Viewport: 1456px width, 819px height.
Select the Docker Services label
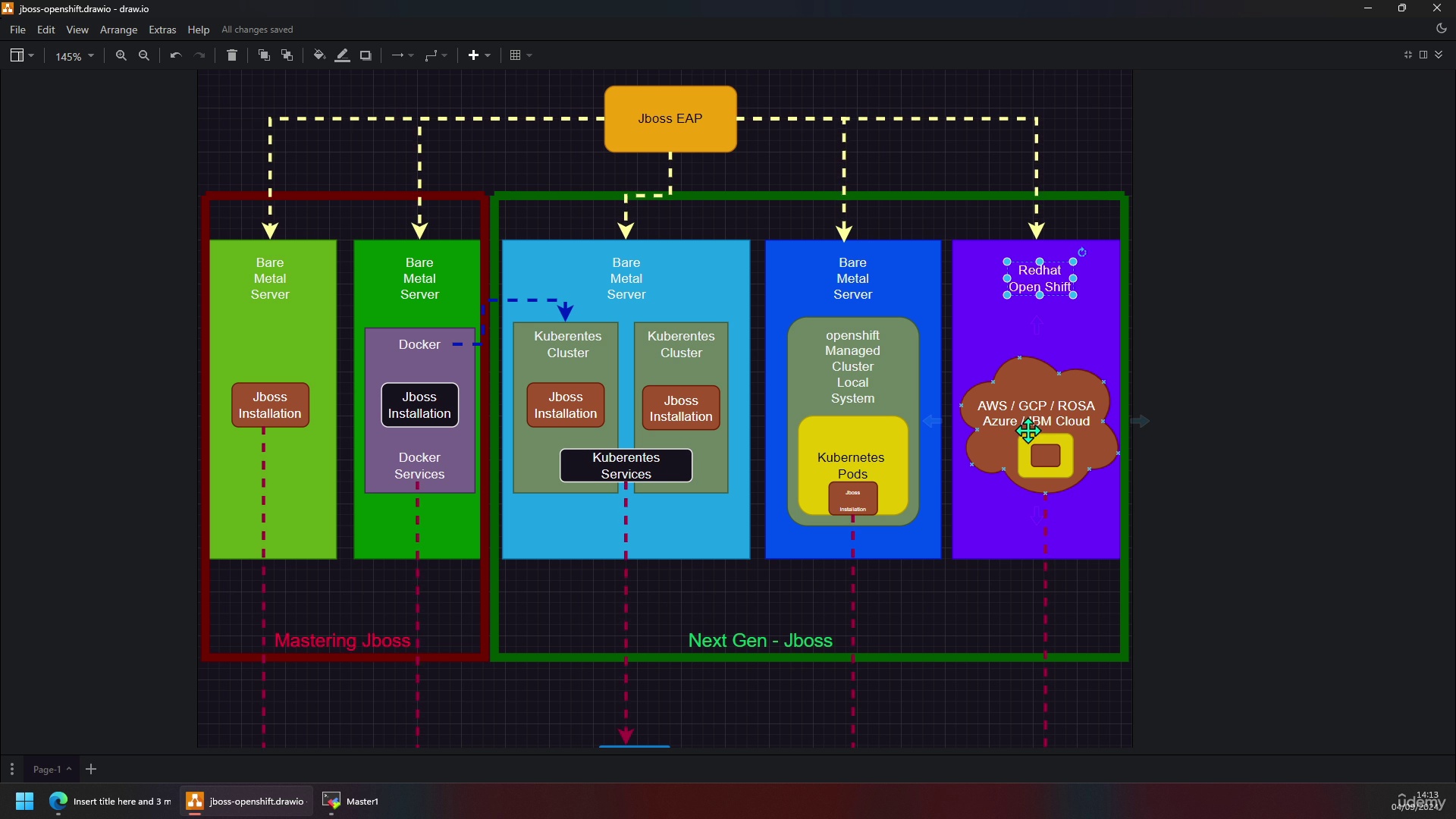(419, 466)
